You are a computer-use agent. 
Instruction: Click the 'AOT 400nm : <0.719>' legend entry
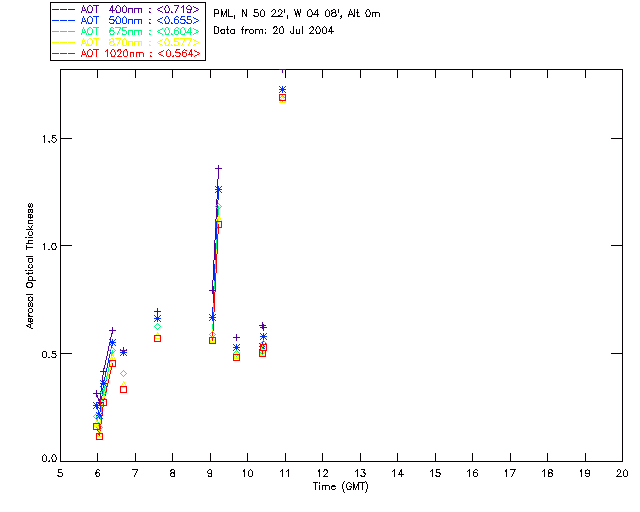(126, 9)
